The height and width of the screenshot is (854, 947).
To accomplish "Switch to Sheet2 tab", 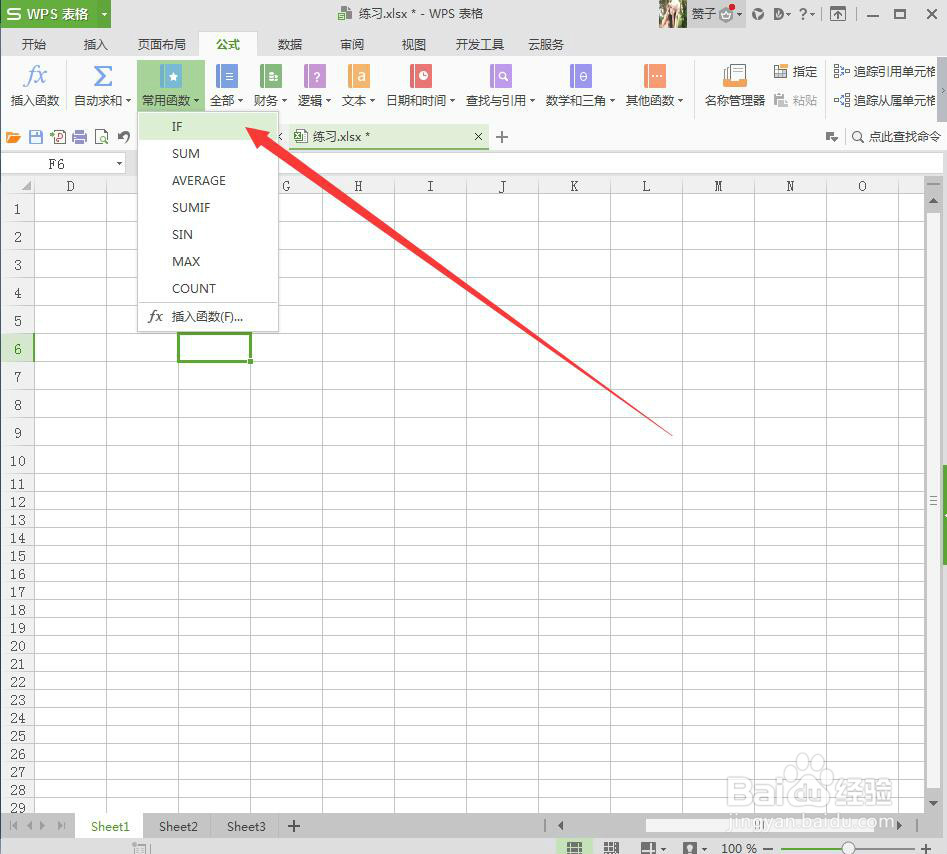I will tap(178, 826).
